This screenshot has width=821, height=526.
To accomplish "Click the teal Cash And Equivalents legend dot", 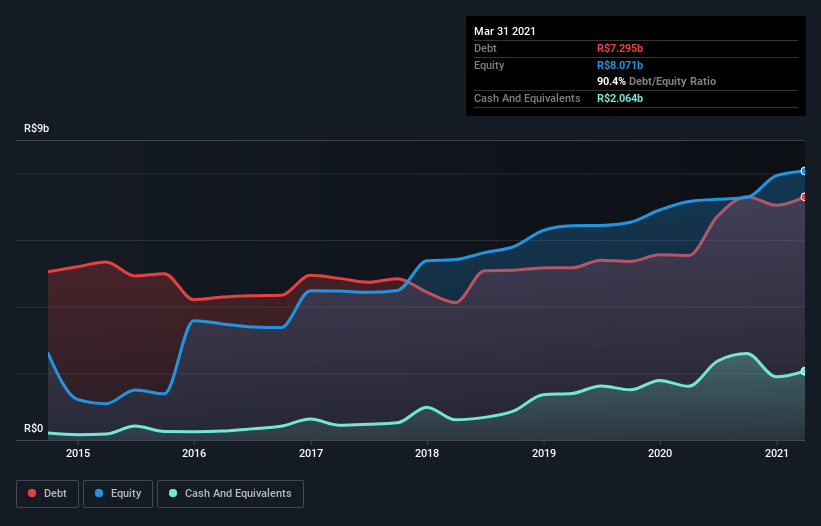I will [173, 493].
